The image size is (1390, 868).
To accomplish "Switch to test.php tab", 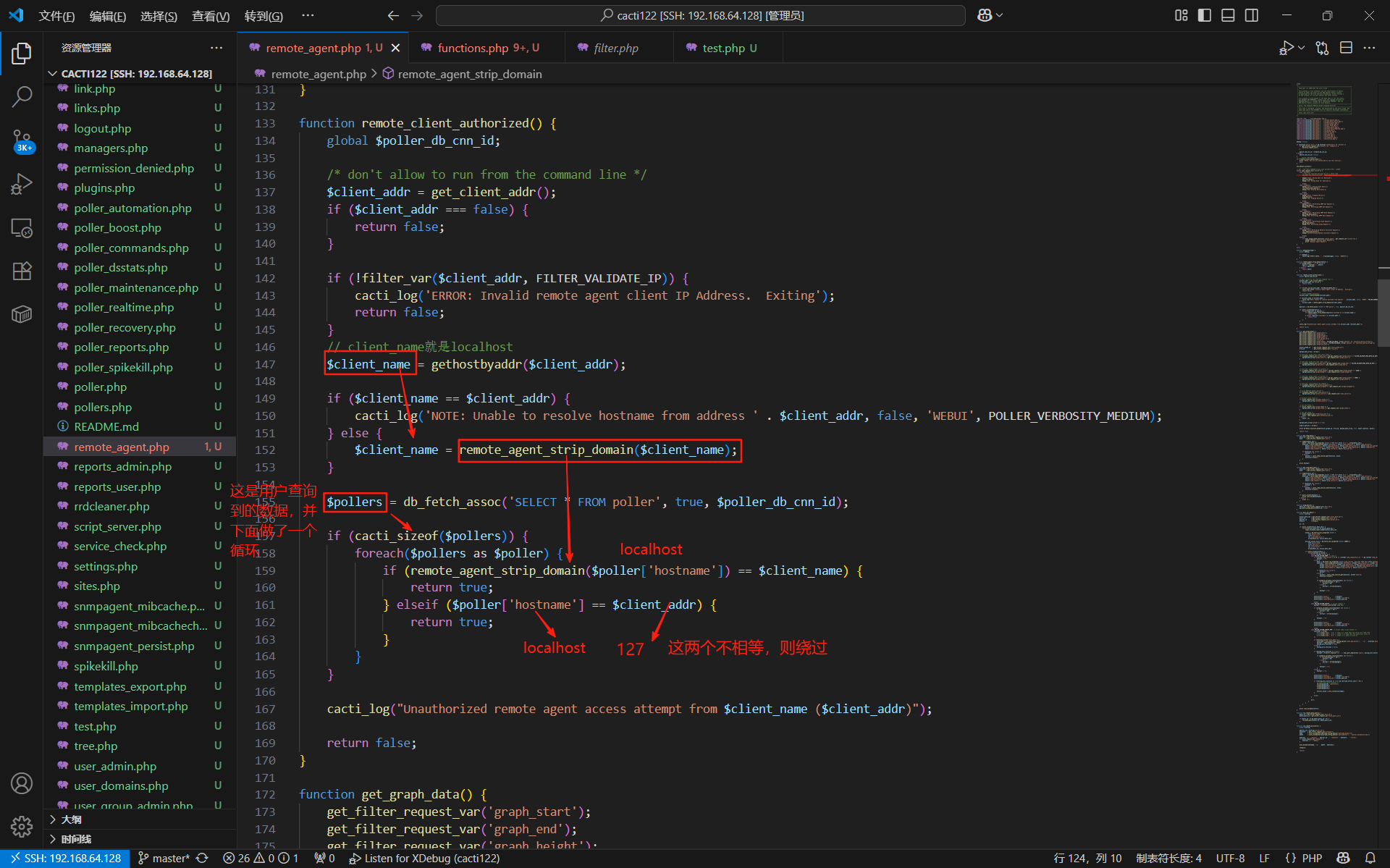I will 729,48.
